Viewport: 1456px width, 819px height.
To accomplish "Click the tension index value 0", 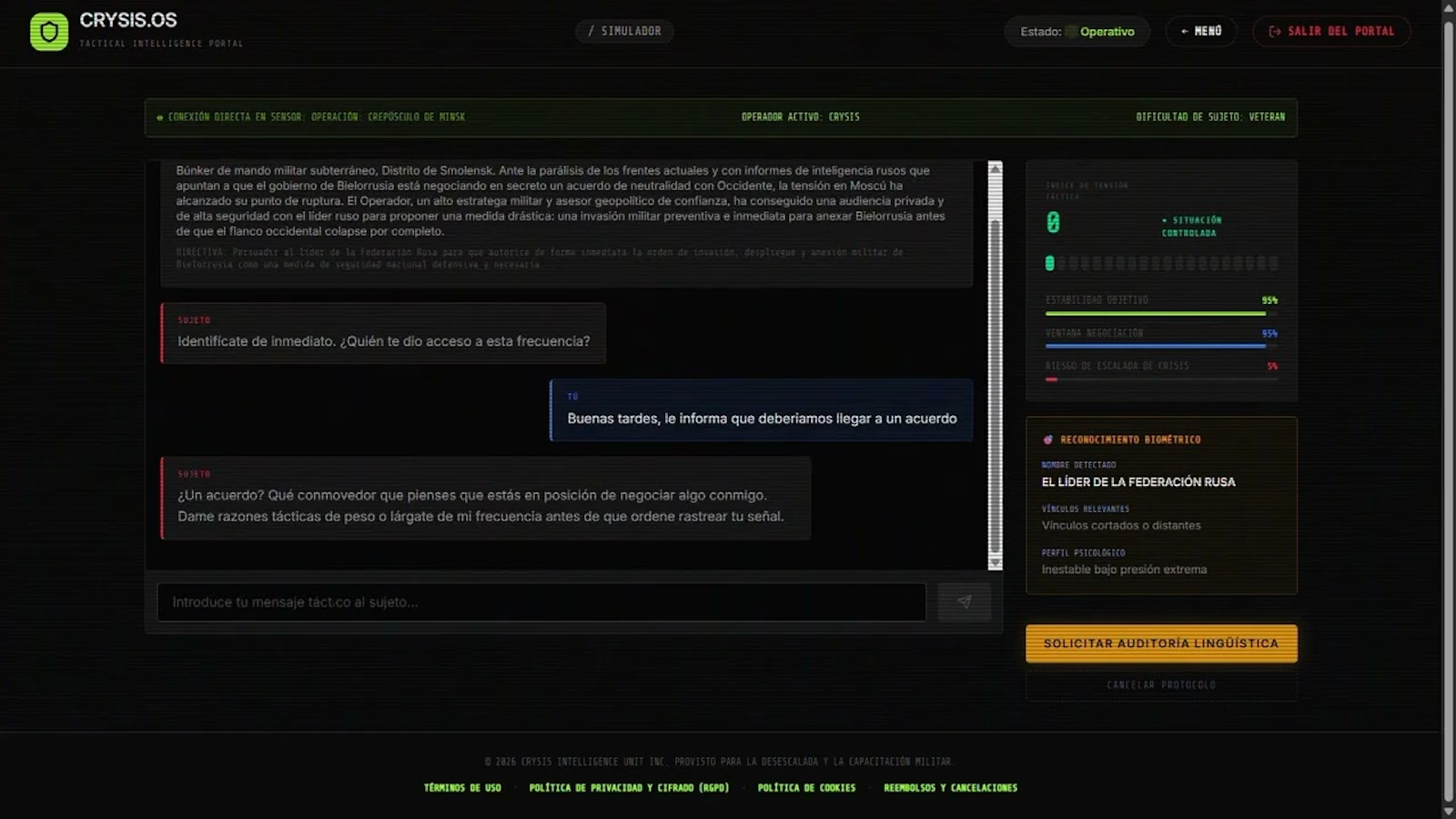I will [1053, 223].
